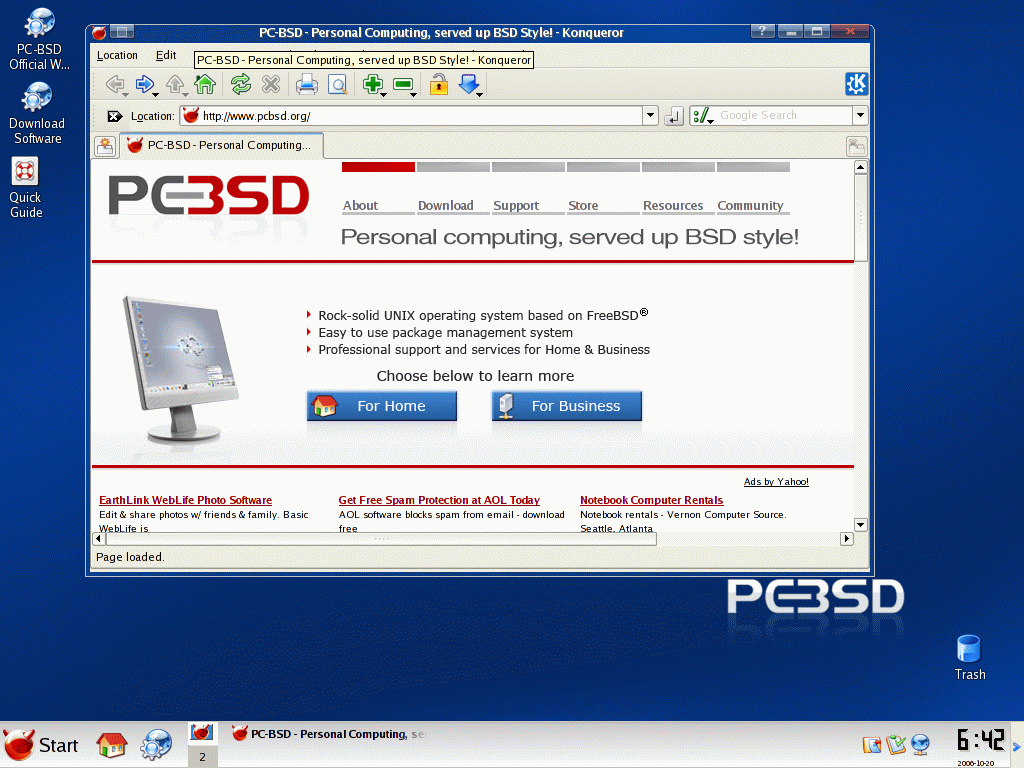This screenshot has width=1024, height=768.
Task: Open the Notebook Computer Rentals ad link
Action: tap(652, 500)
